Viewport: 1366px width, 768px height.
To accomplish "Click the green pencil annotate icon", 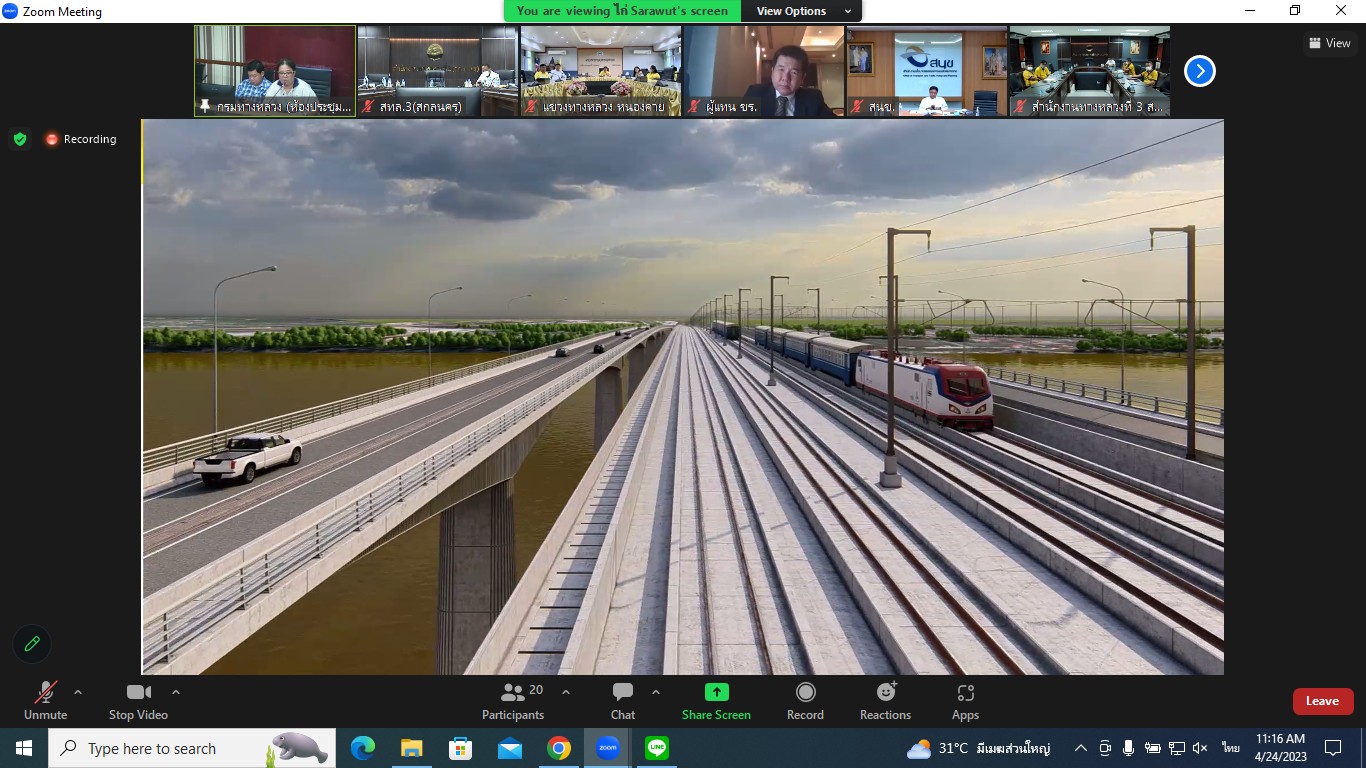I will [32, 644].
